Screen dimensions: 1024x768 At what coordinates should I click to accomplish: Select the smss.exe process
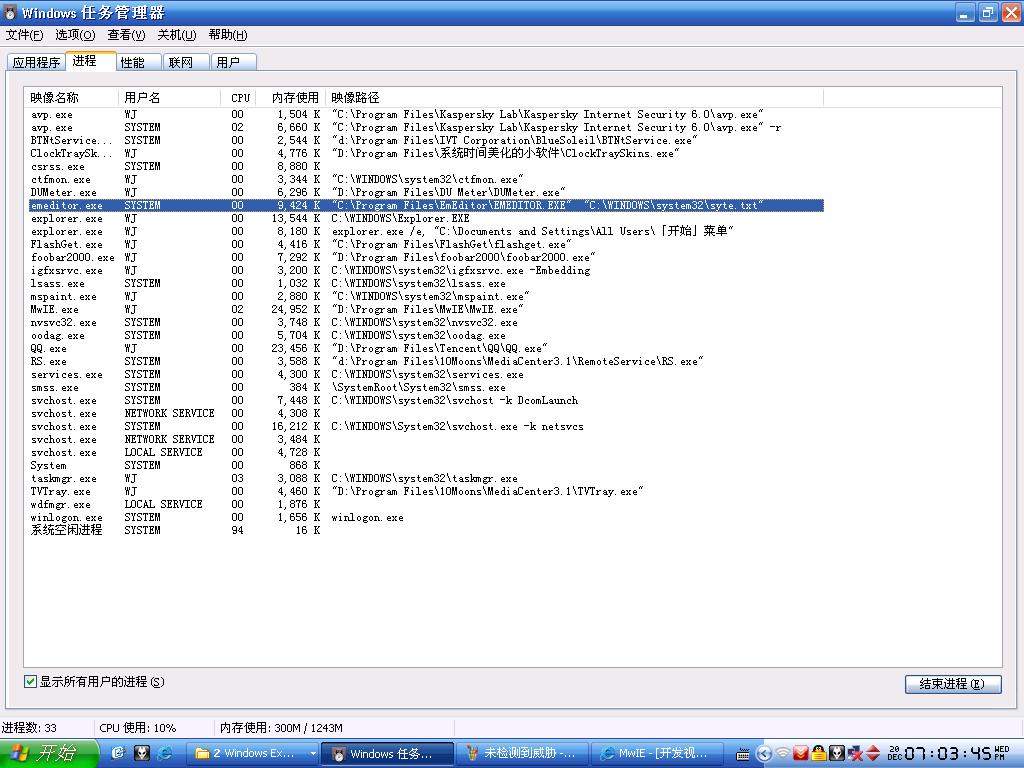426,387
